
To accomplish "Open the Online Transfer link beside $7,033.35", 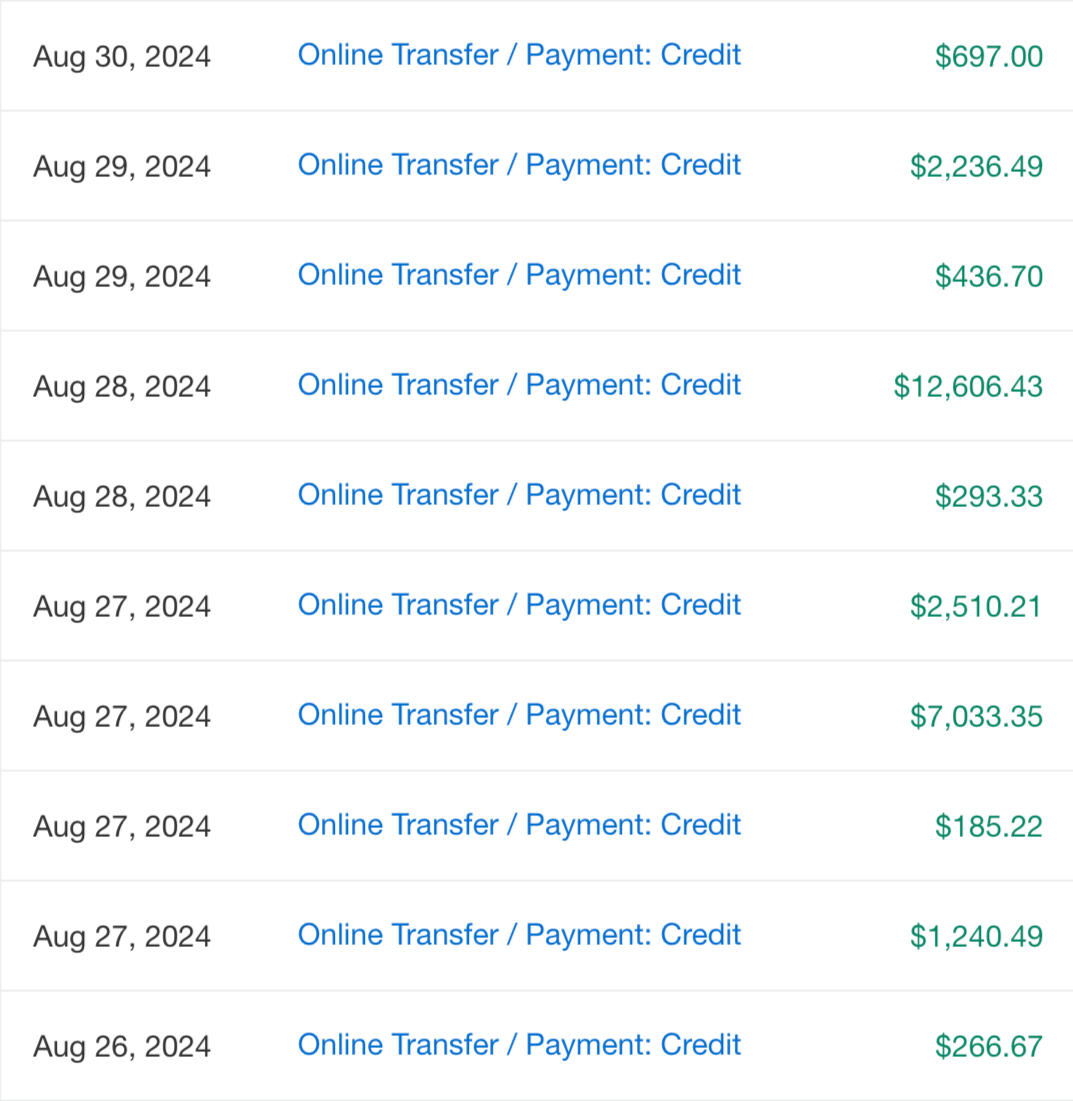I will pyautogui.click(x=519, y=715).
